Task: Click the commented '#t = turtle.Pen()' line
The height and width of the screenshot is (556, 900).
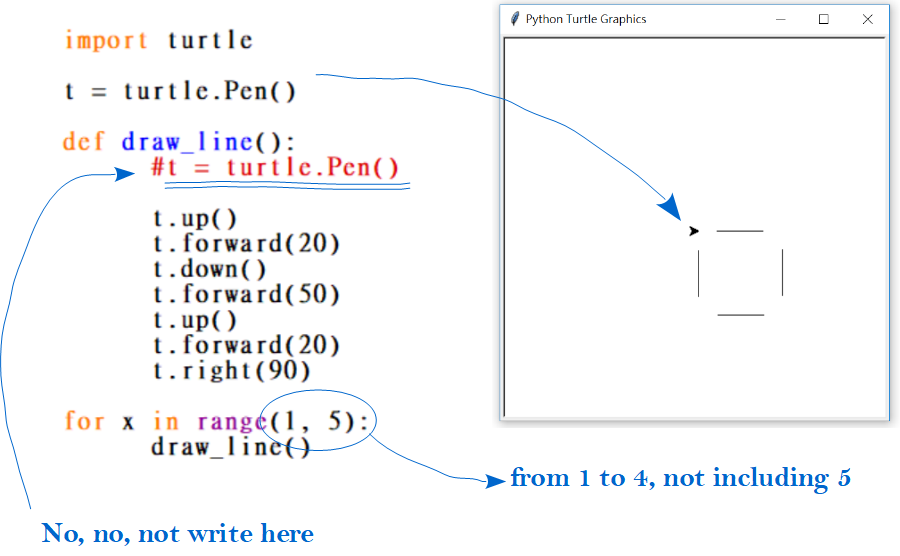Action: click(275, 167)
